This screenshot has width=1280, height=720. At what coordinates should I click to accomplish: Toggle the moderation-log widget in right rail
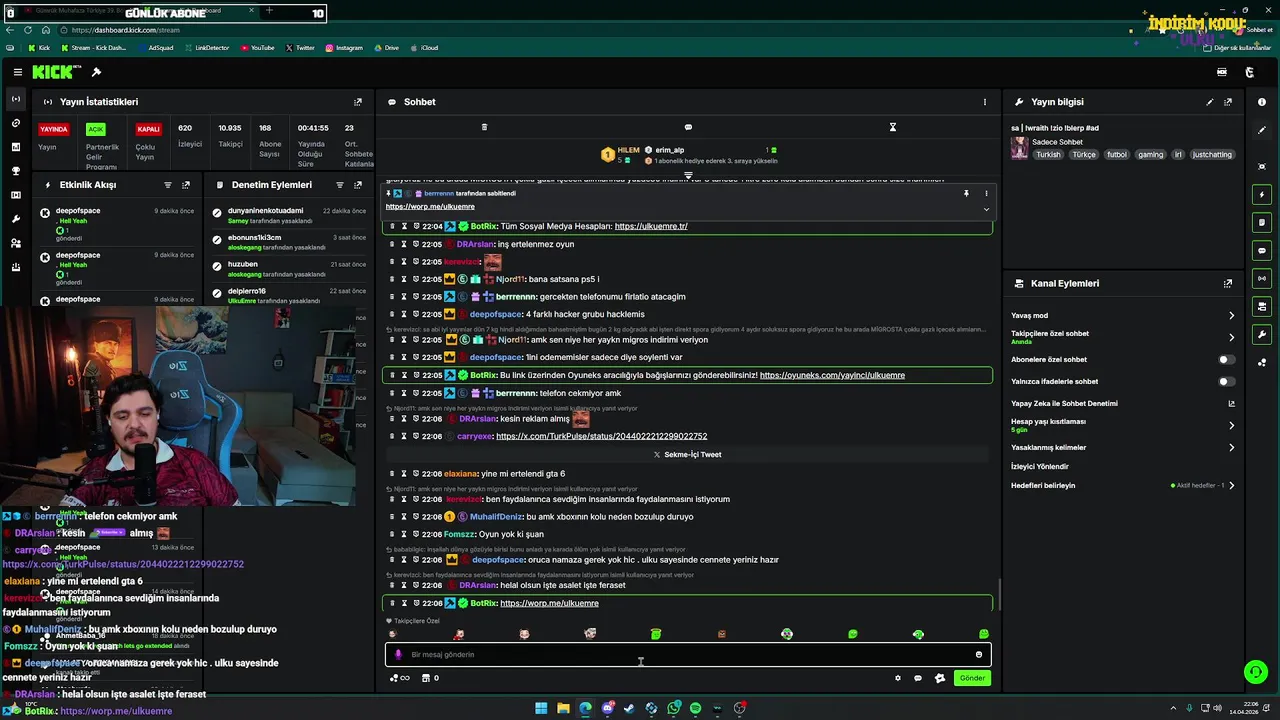point(1262,222)
